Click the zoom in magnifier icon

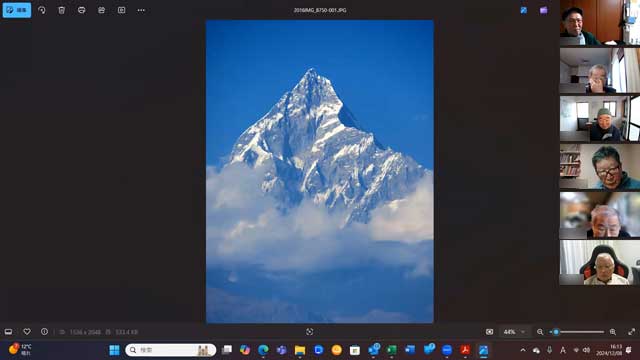(x=613, y=332)
